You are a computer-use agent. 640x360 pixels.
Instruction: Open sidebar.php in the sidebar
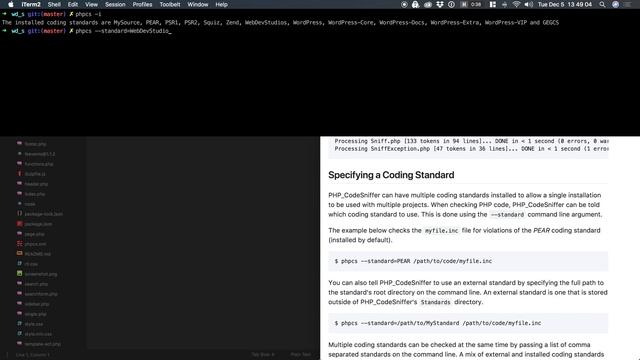[x=37, y=304]
